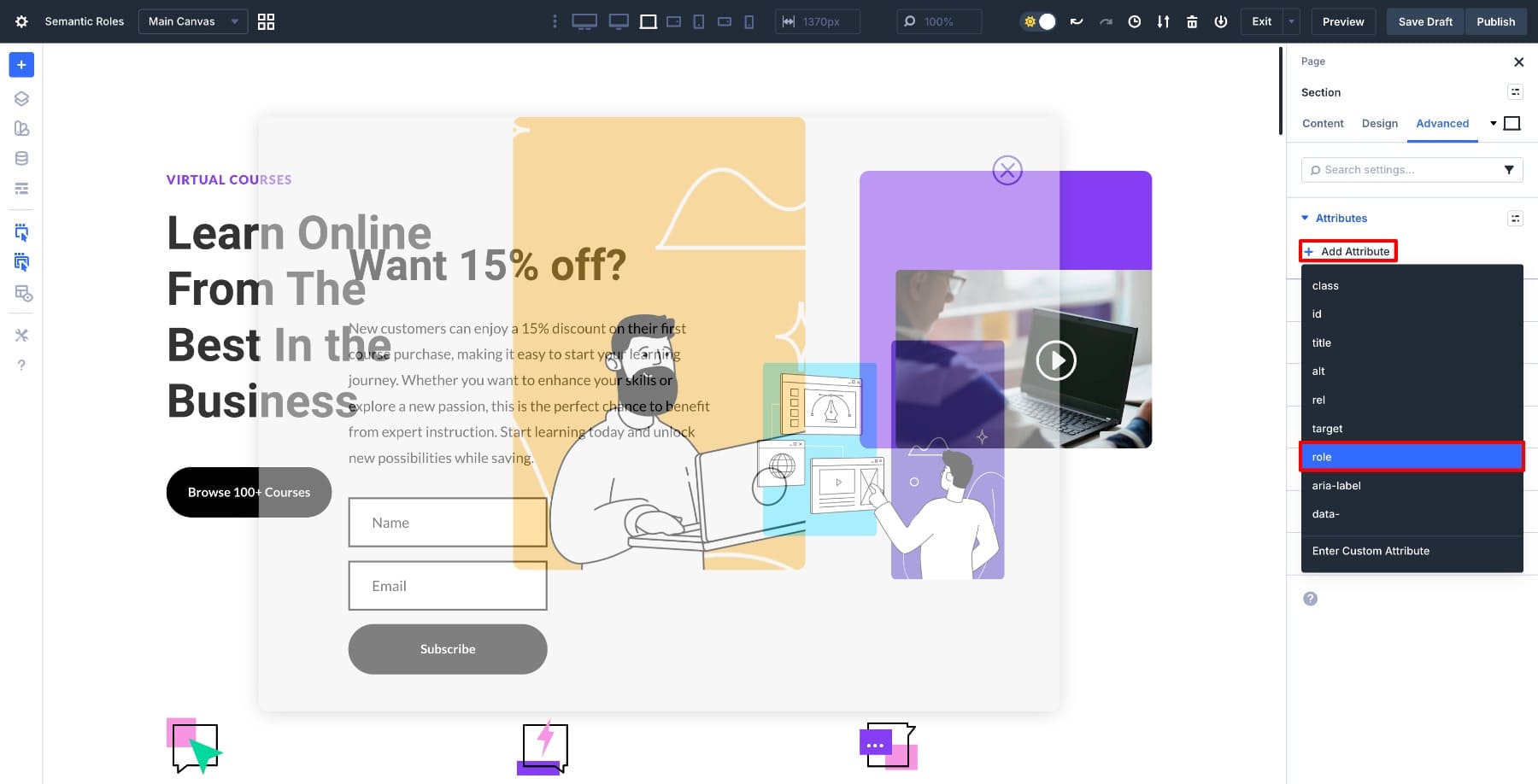Open the Layers panel icon
This screenshot has height=784, width=1538.
(x=21, y=98)
